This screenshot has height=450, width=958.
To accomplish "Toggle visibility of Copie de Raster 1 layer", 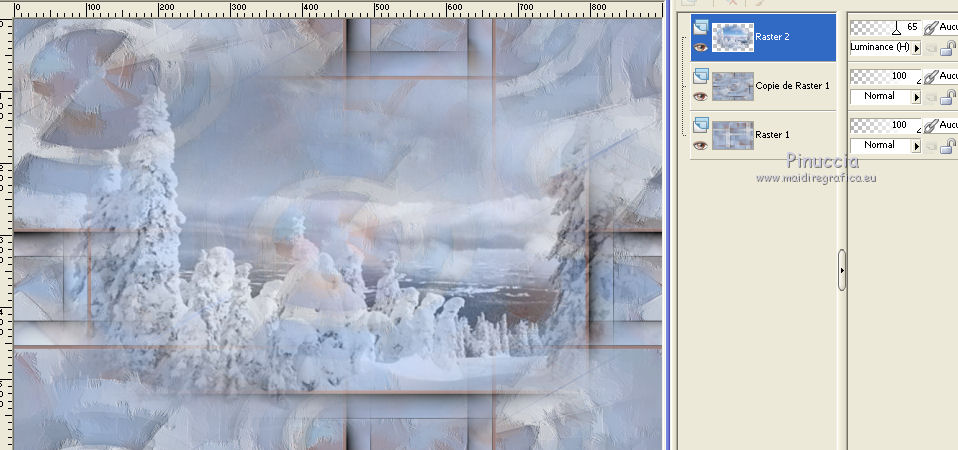I will (x=700, y=96).
